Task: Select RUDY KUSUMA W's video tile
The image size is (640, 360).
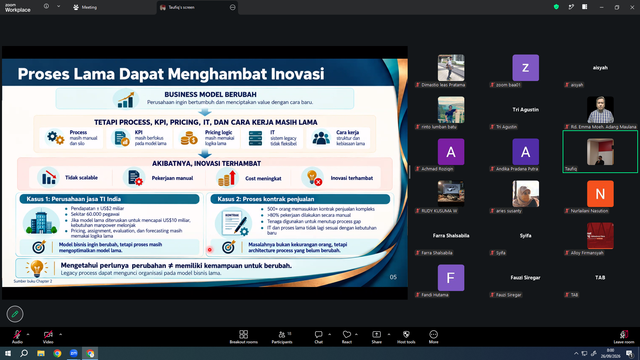Action: 451,194
